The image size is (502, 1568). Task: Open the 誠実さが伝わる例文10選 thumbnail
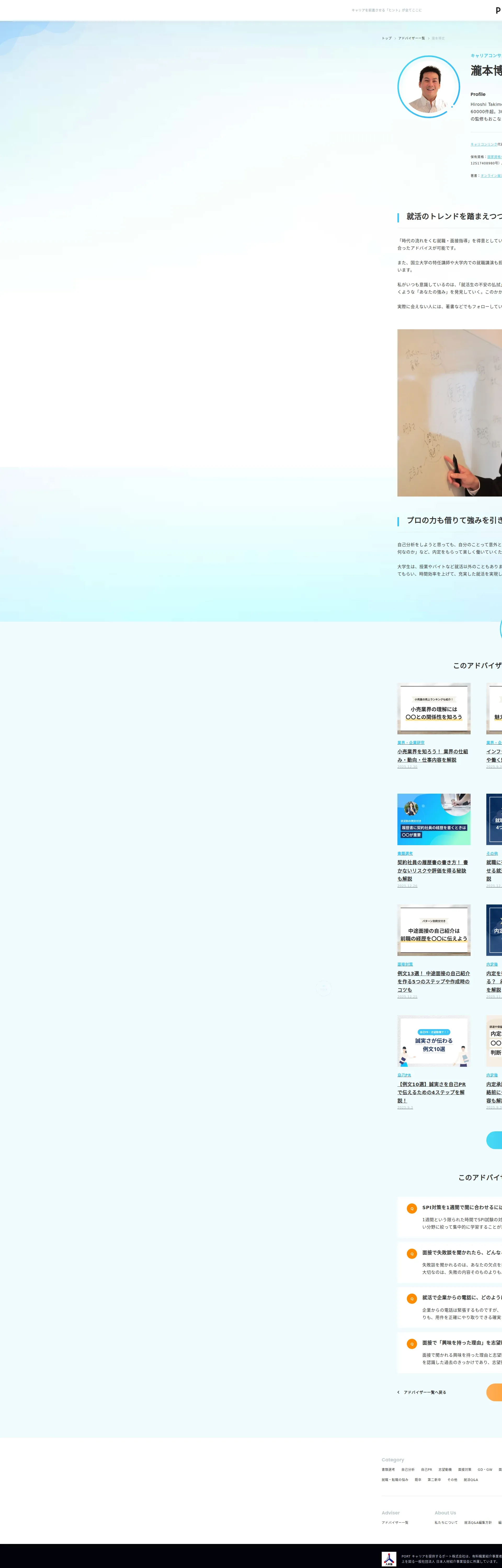[434, 1041]
